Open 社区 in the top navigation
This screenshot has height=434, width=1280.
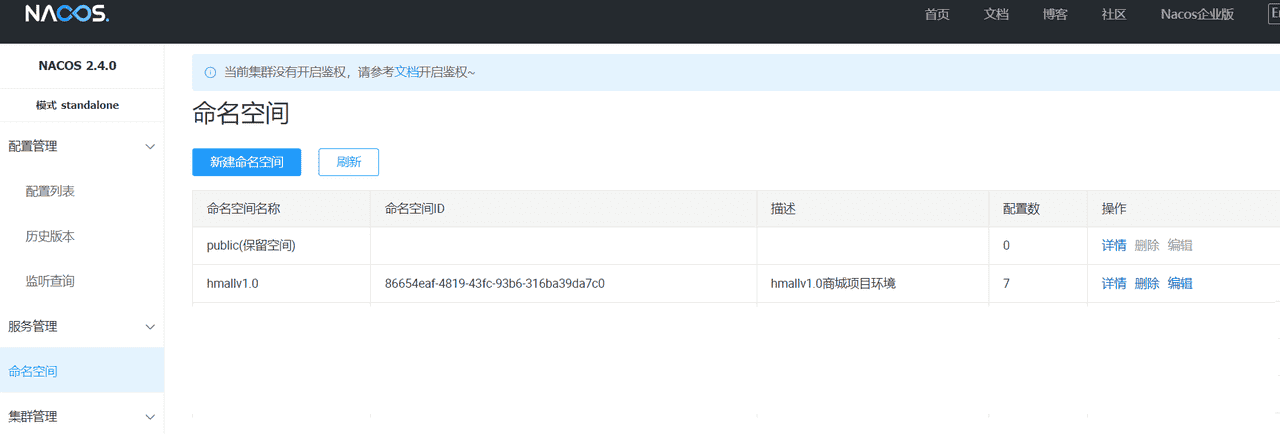(1114, 14)
